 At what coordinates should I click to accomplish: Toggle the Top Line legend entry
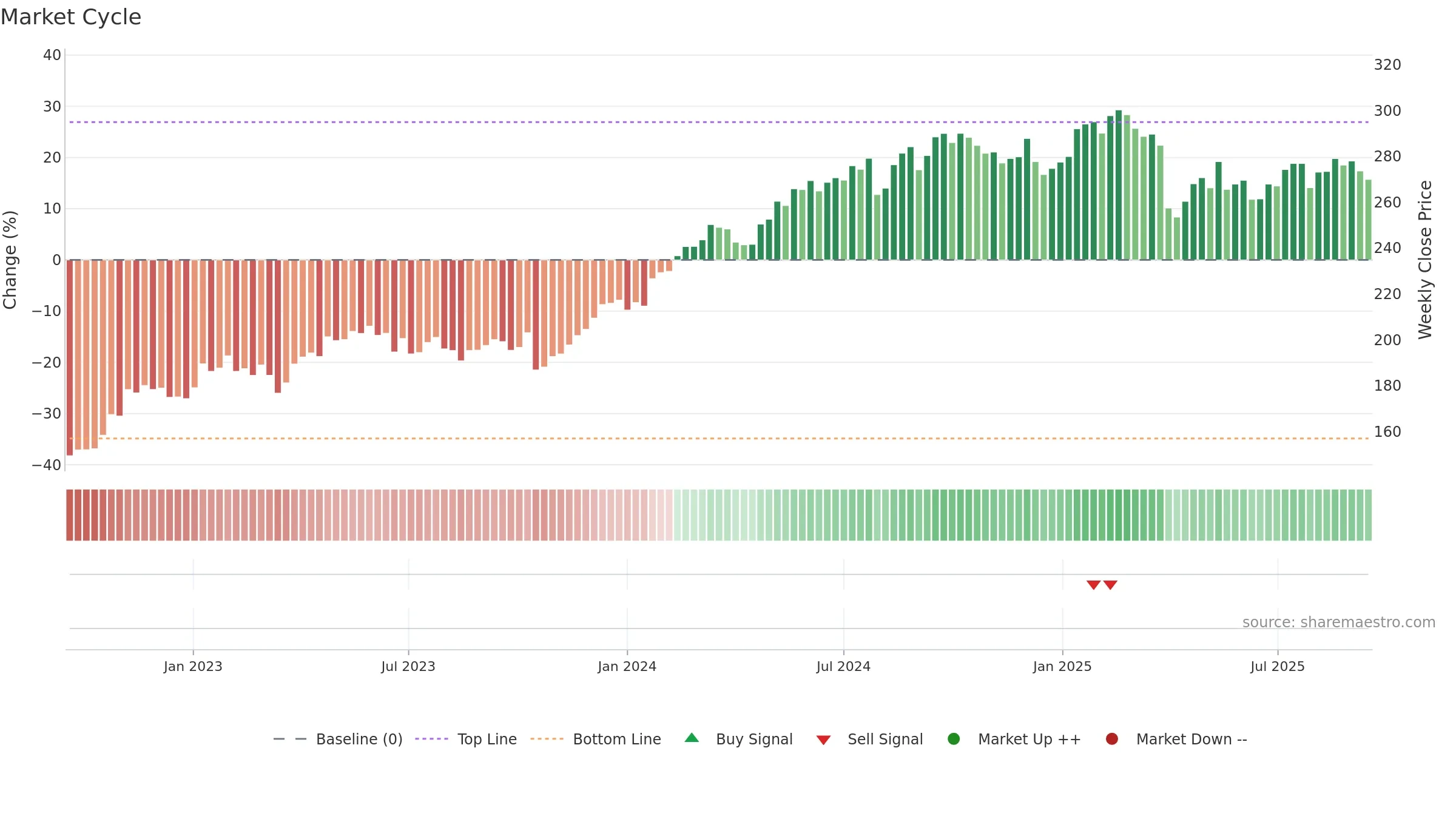click(466, 739)
